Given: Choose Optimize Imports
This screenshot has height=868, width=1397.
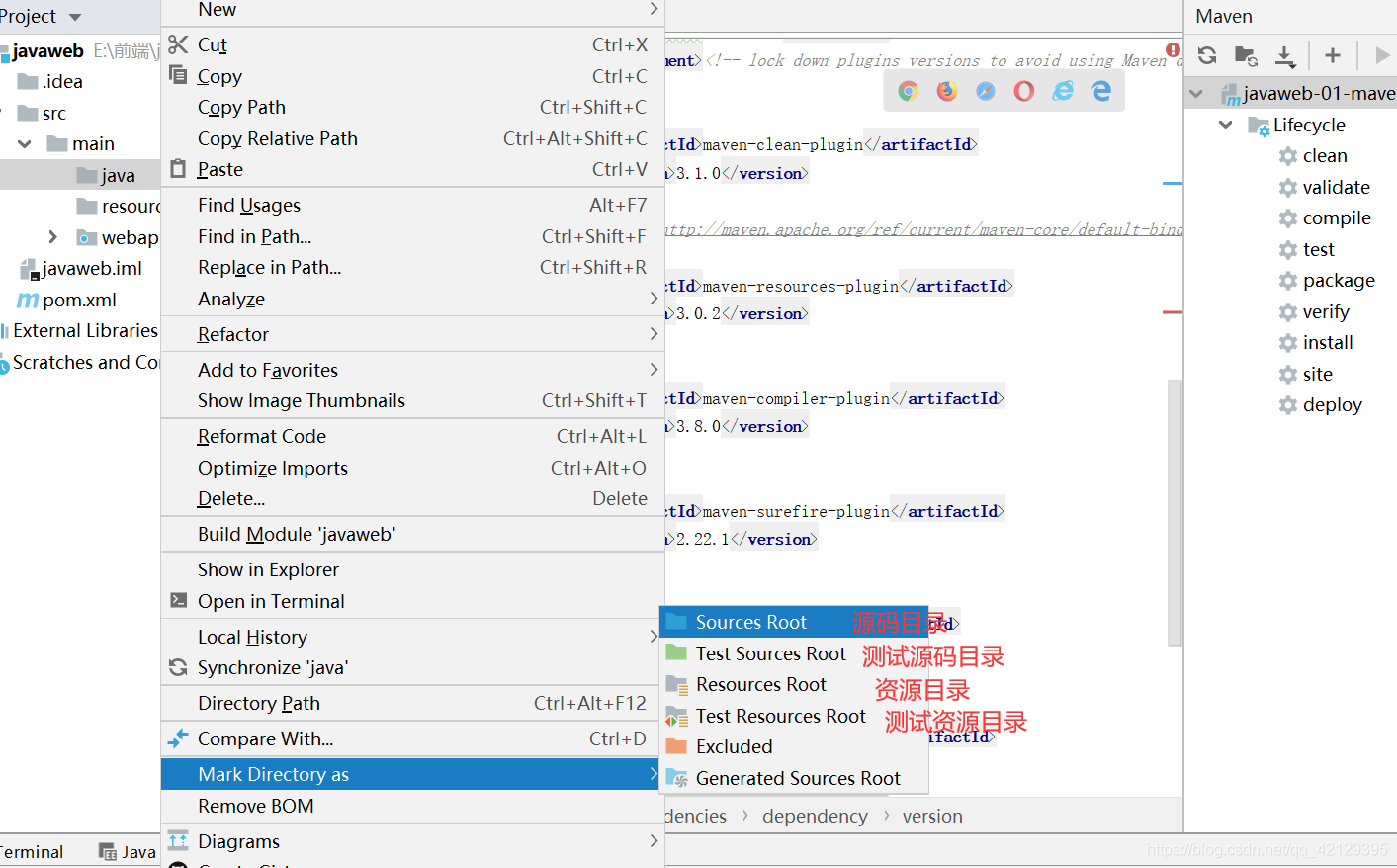Looking at the screenshot, I should click(412, 468).
